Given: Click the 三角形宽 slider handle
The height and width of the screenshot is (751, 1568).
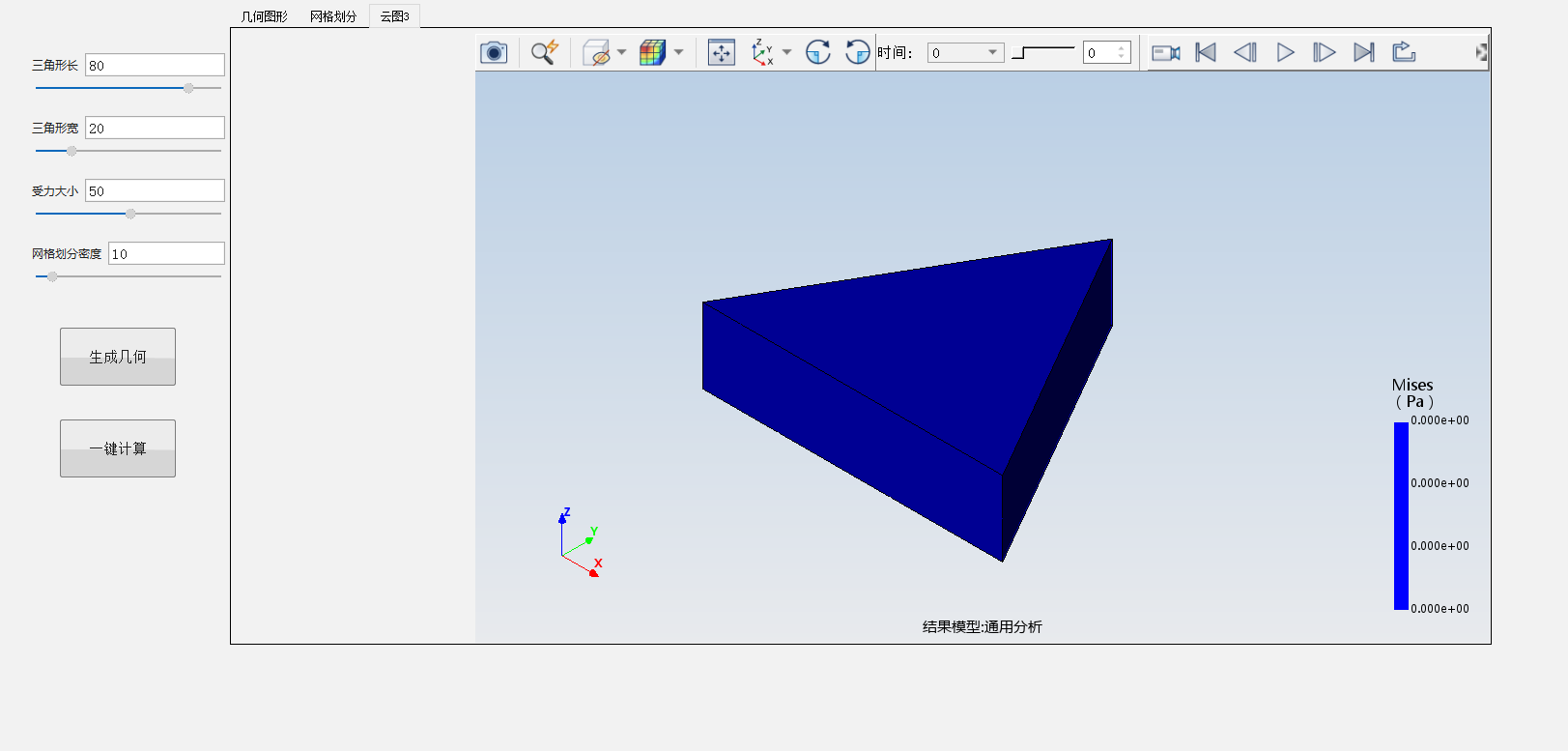Looking at the screenshot, I should [71, 151].
